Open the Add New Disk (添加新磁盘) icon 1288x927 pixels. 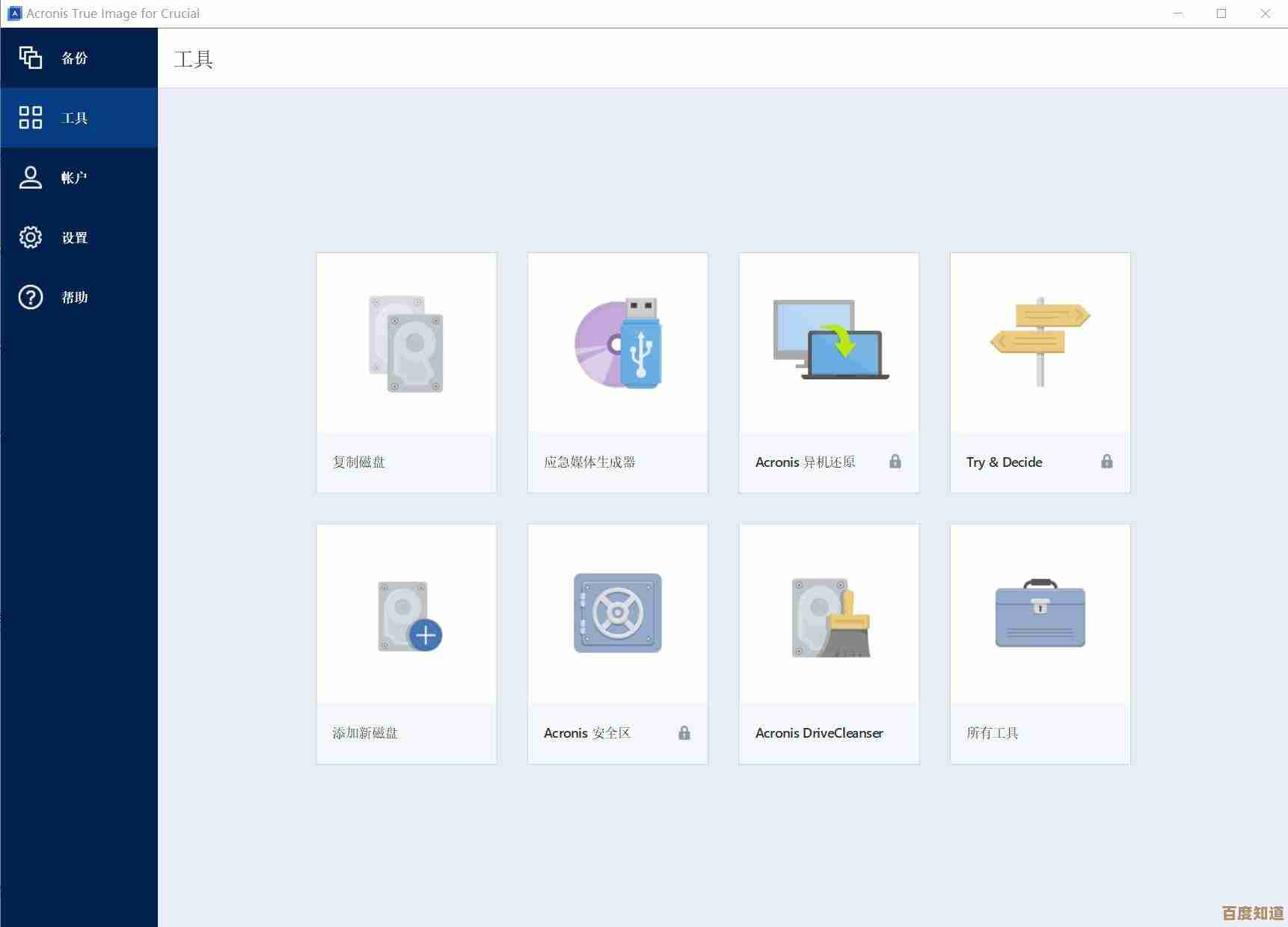409,616
